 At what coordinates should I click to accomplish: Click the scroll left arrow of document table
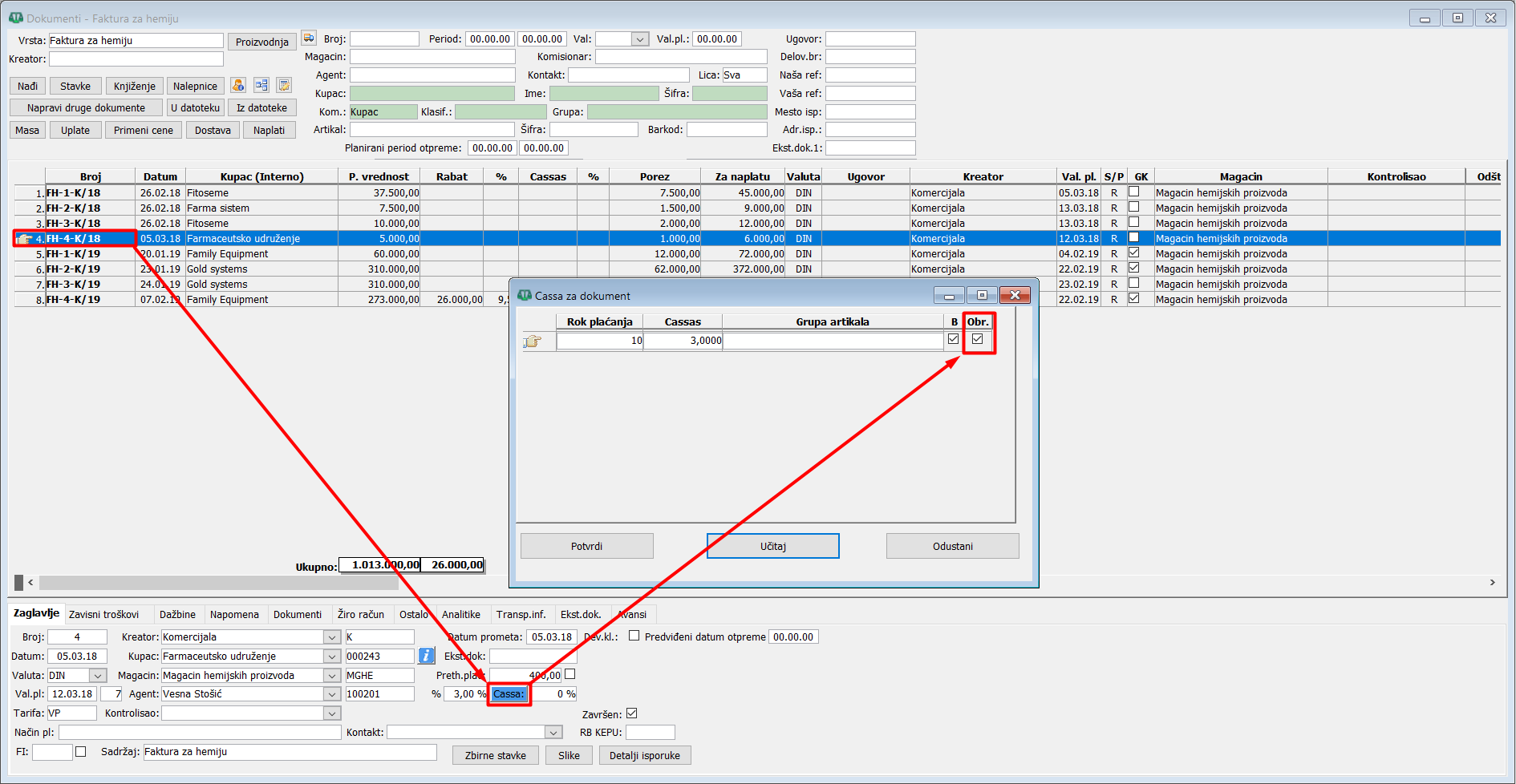point(31,583)
